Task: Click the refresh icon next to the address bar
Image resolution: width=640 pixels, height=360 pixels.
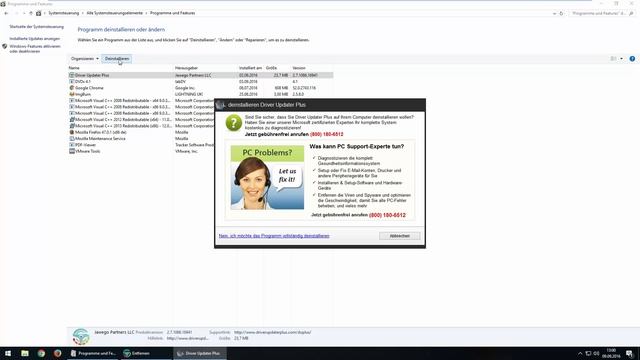Action: tap(561, 13)
